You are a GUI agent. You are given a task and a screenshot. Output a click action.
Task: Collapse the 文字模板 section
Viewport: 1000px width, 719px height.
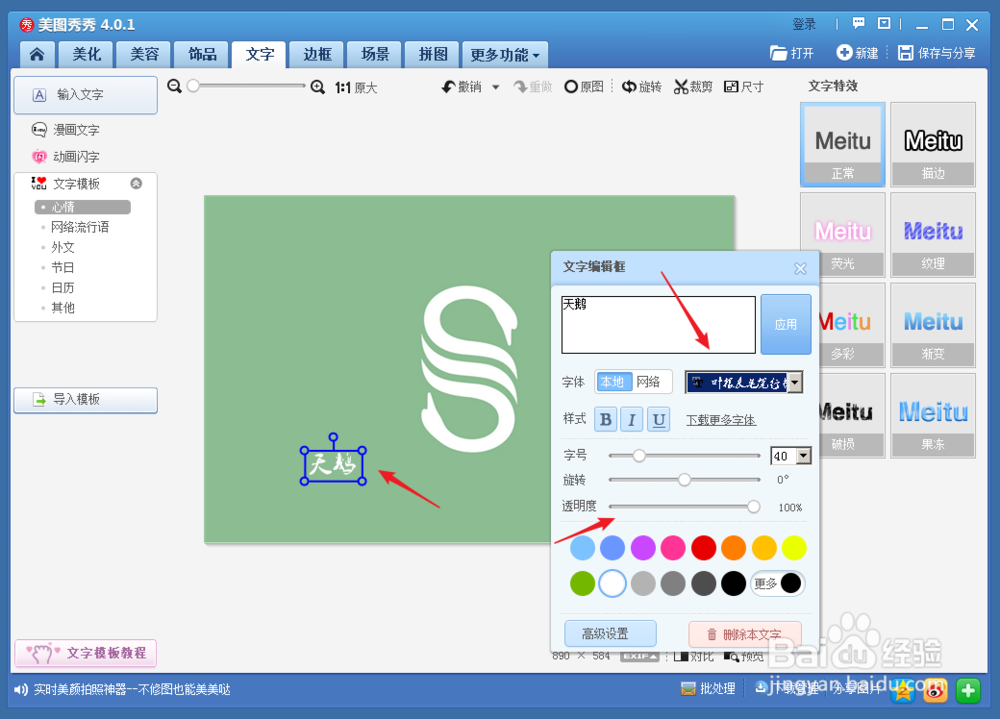pyautogui.click(x=136, y=184)
